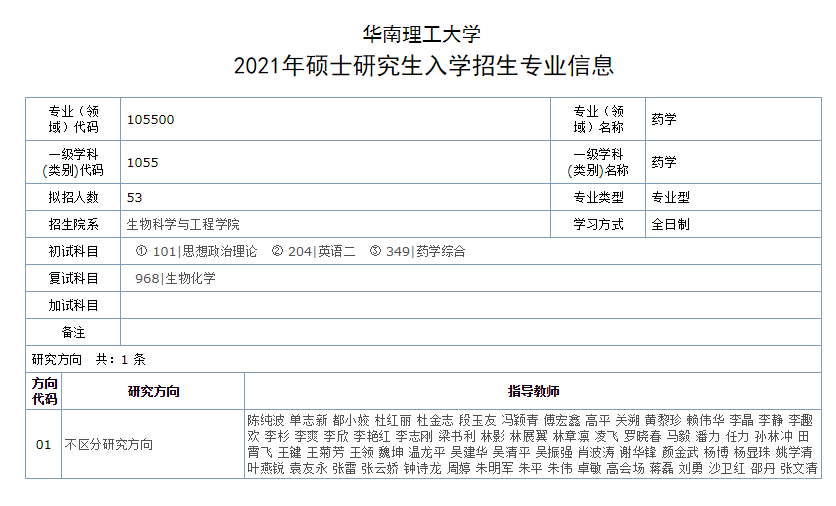
Task: Select retest subject 968|生物化学
Action: (175, 278)
